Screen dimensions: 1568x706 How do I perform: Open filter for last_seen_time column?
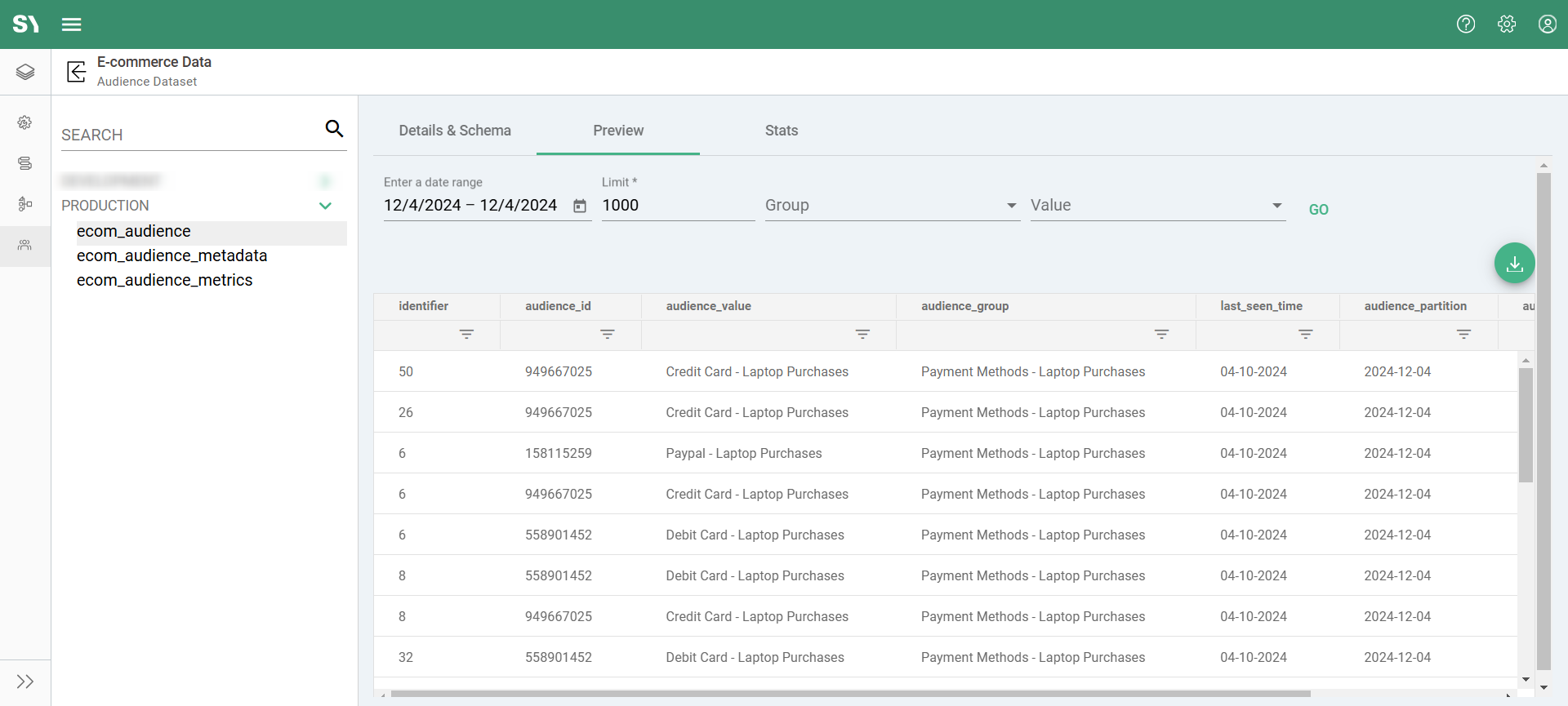pos(1305,335)
